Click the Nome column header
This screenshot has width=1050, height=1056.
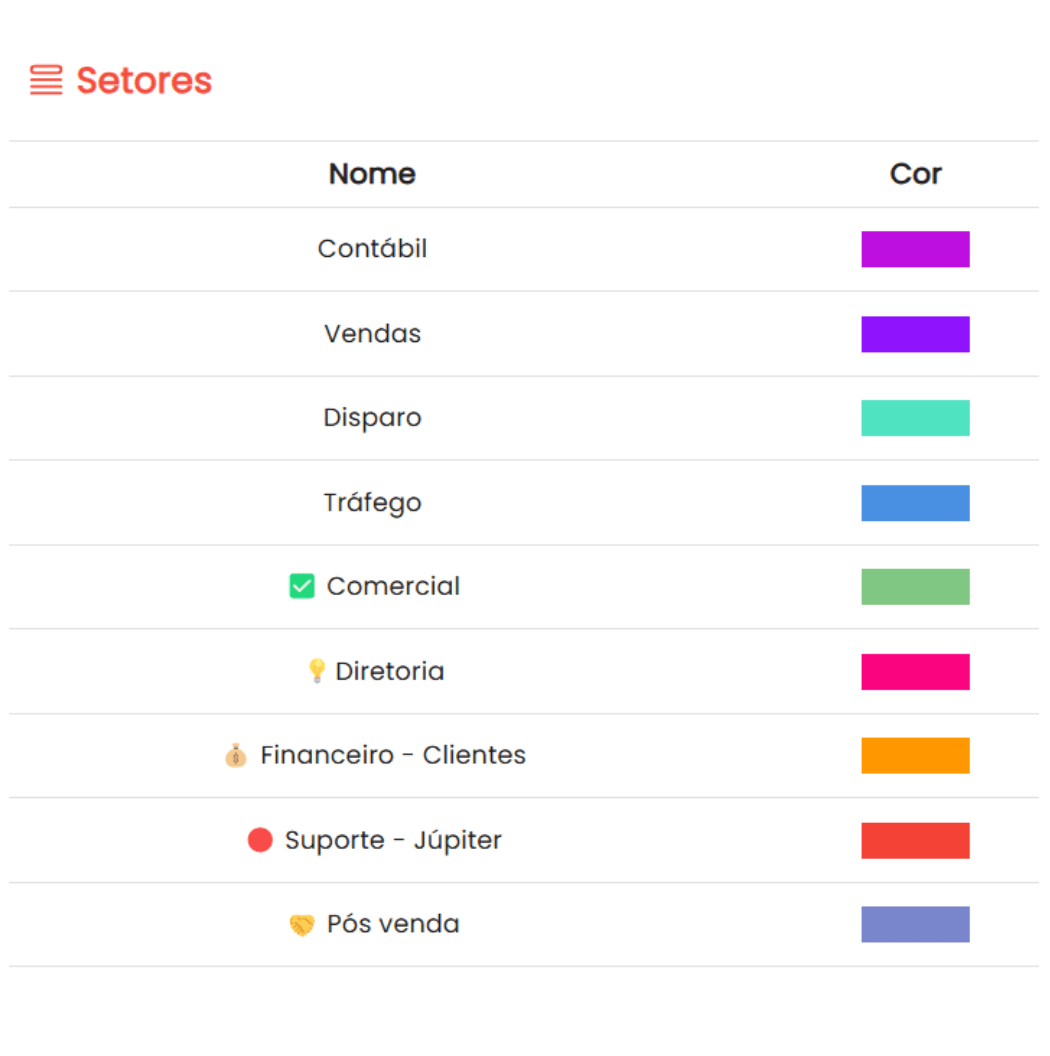point(372,174)
